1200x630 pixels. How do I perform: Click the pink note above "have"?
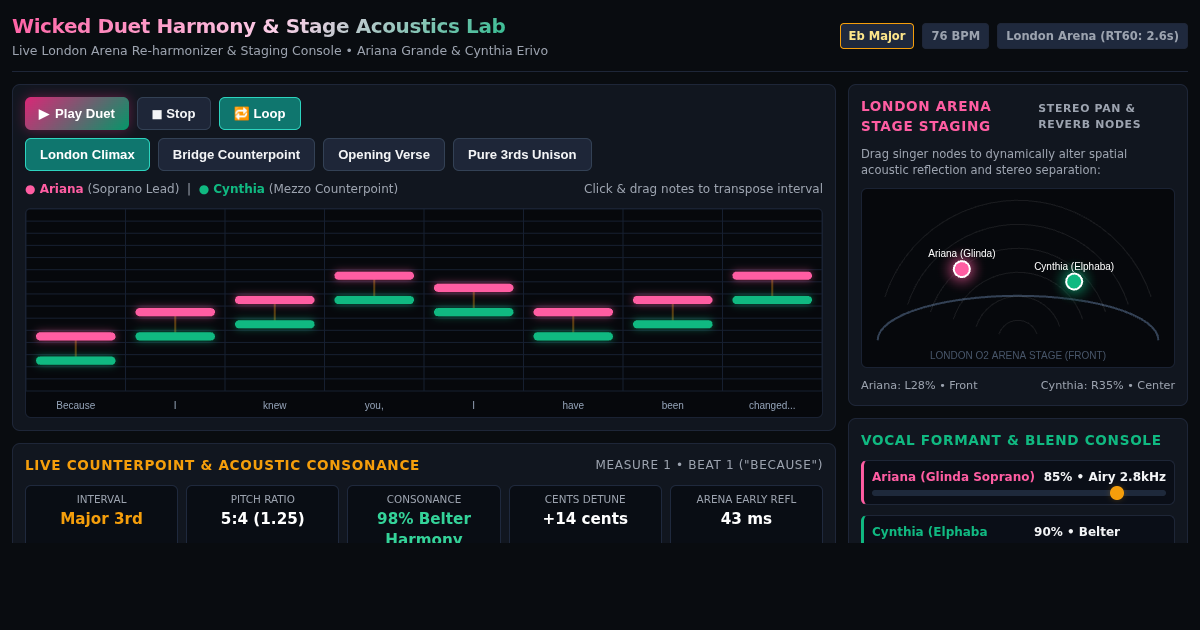point(573,312)
